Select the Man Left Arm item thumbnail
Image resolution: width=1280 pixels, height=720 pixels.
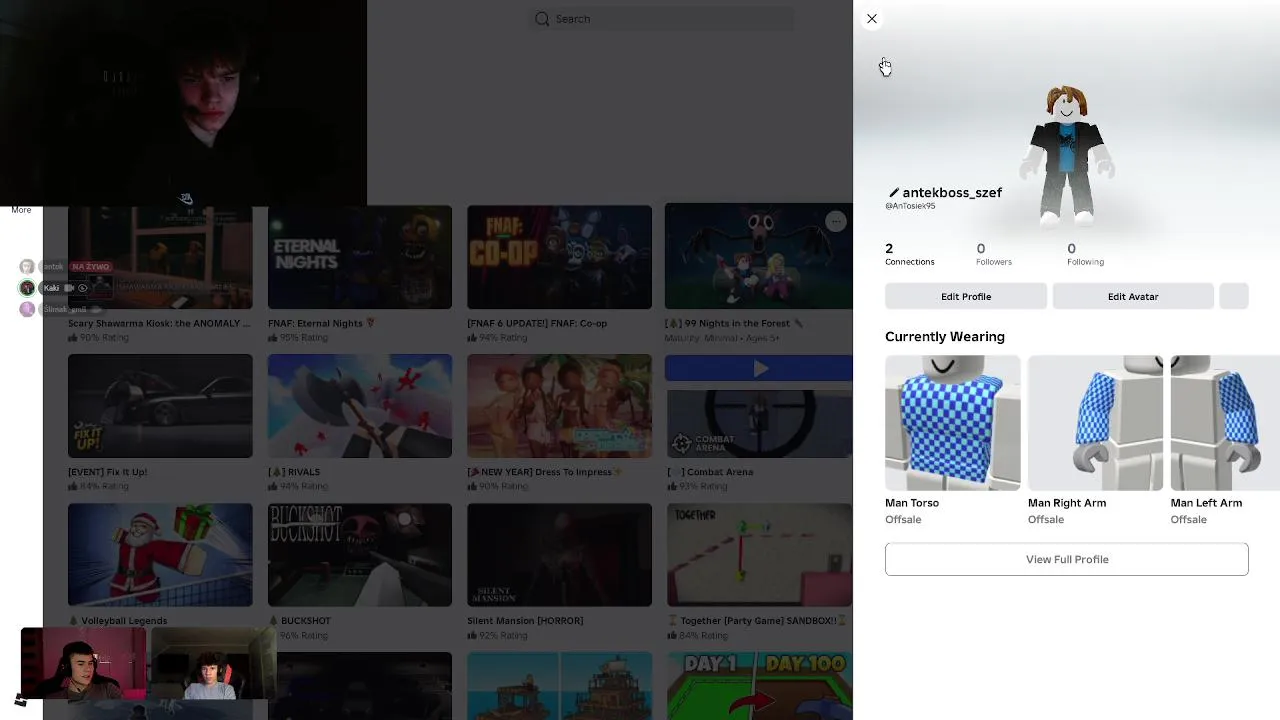(1225, 422)
